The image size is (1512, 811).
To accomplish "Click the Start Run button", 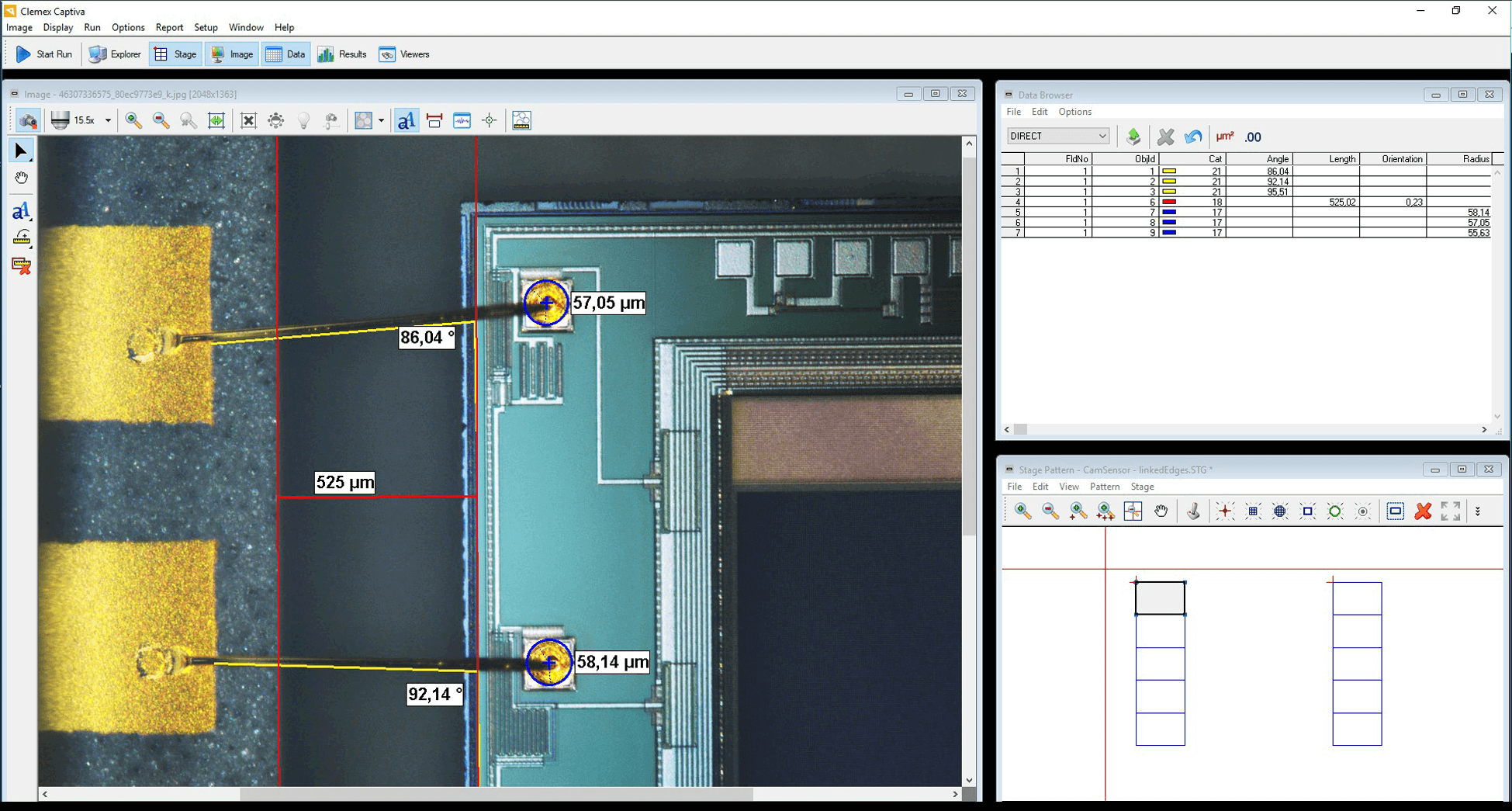I will pos(44,54).
